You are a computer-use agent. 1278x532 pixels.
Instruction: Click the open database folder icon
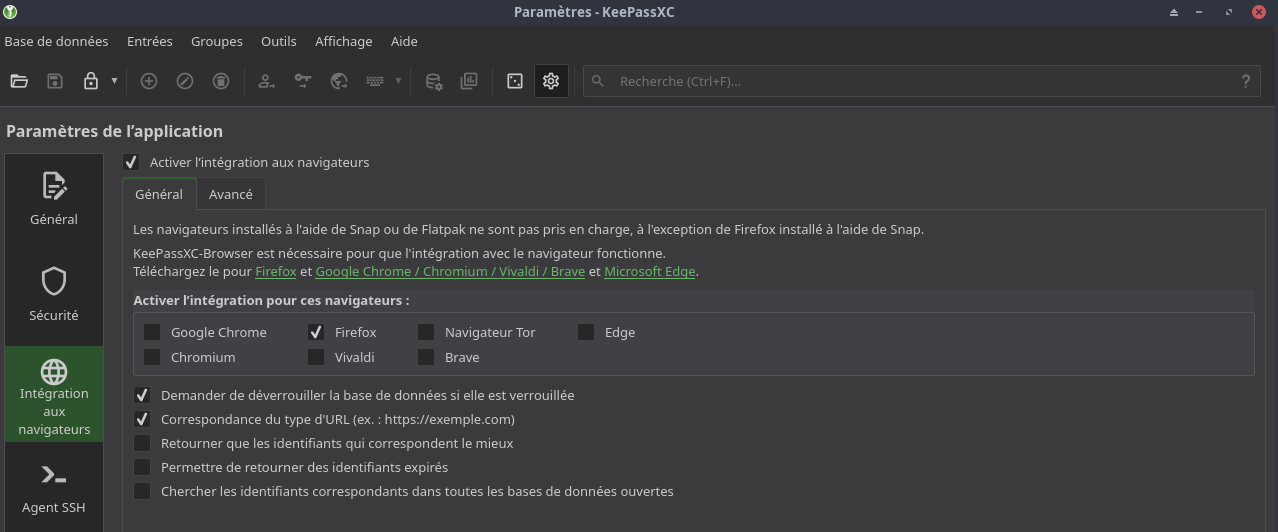pos(19,81)
